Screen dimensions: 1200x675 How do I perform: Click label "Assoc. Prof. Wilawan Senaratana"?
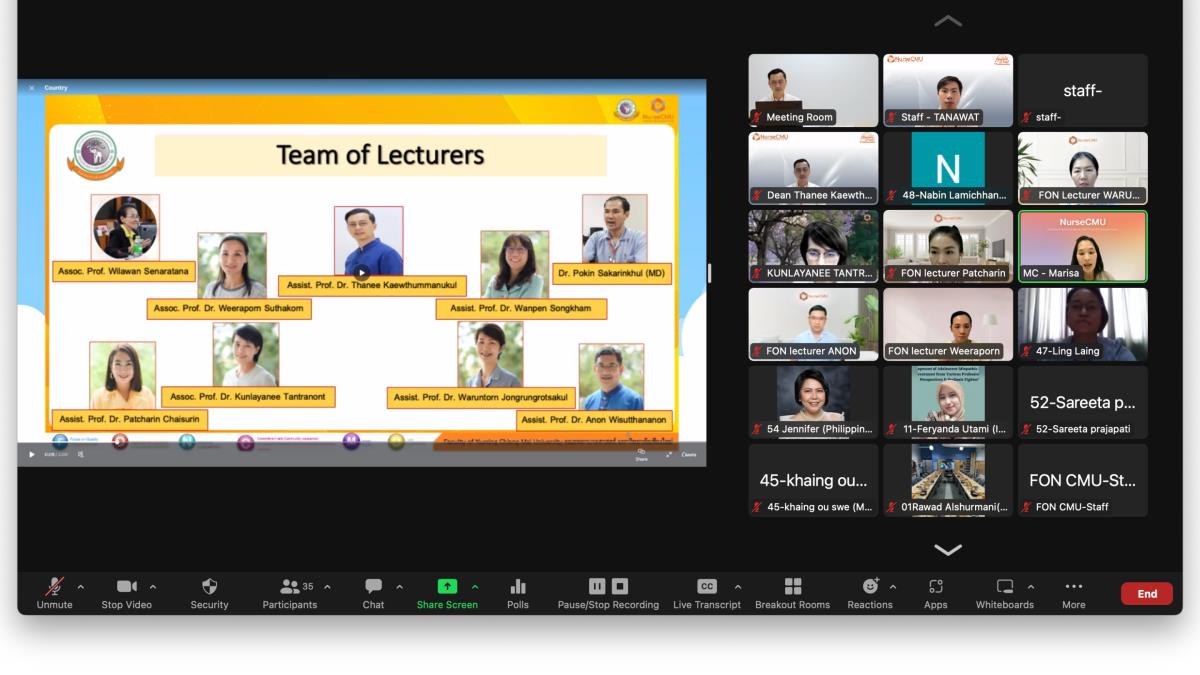coord(123,271)
